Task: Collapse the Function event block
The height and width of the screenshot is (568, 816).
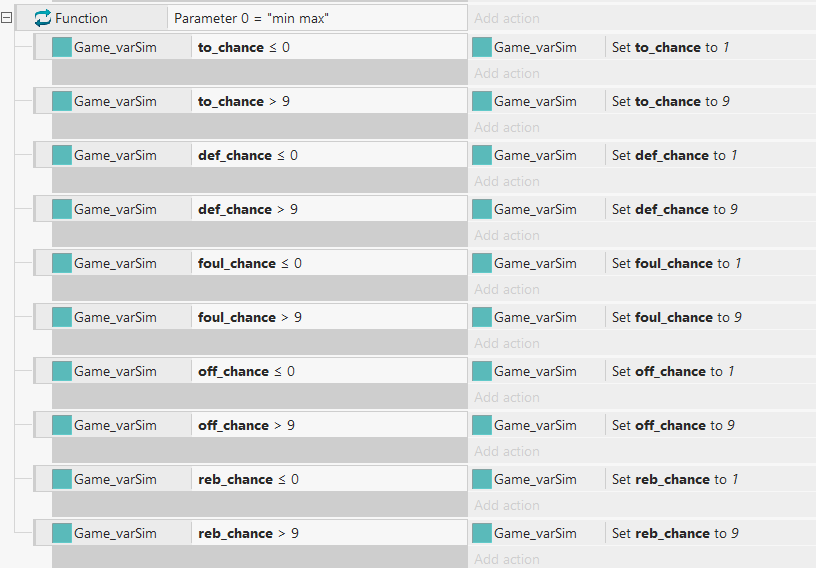Action: click(6, 18)
